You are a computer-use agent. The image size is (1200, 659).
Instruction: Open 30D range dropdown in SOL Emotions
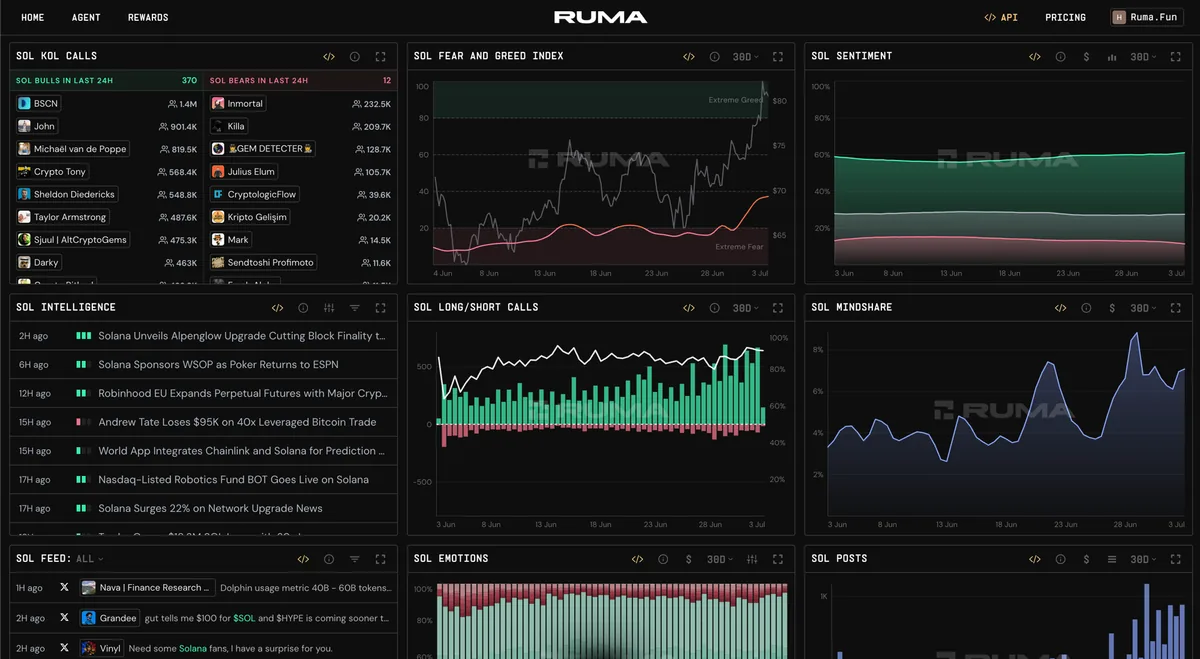point(720,559)
